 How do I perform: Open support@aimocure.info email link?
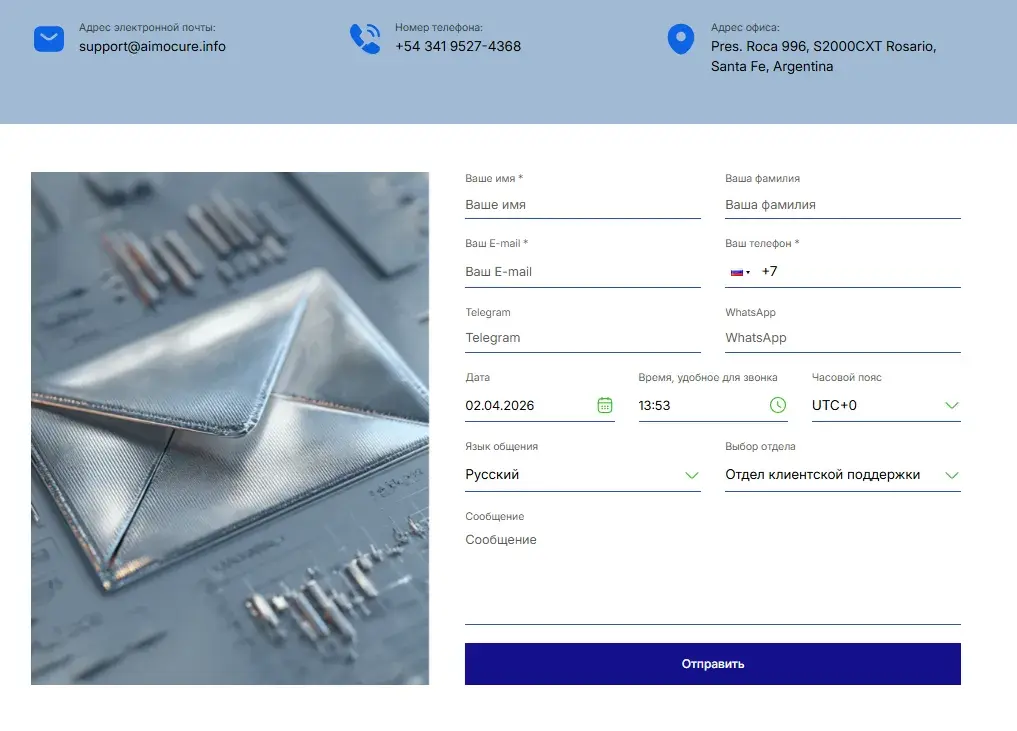tap(152, 47)
